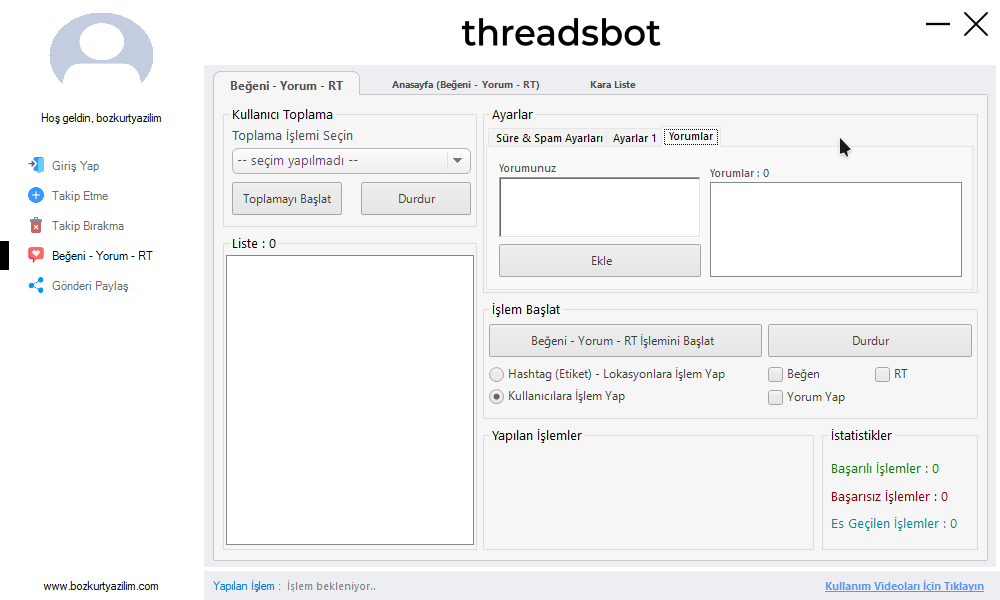This screenshot has height=600, width=1000.
Task: Click the heart Beğeni - Yorum - RT icon
Action: point(36,255)
